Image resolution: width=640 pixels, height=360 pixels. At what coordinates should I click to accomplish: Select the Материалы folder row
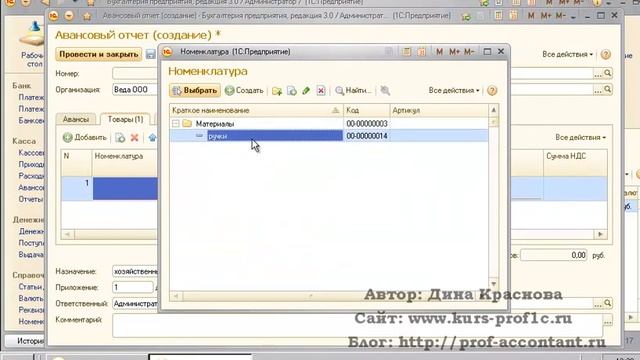(x=329, y=123)
